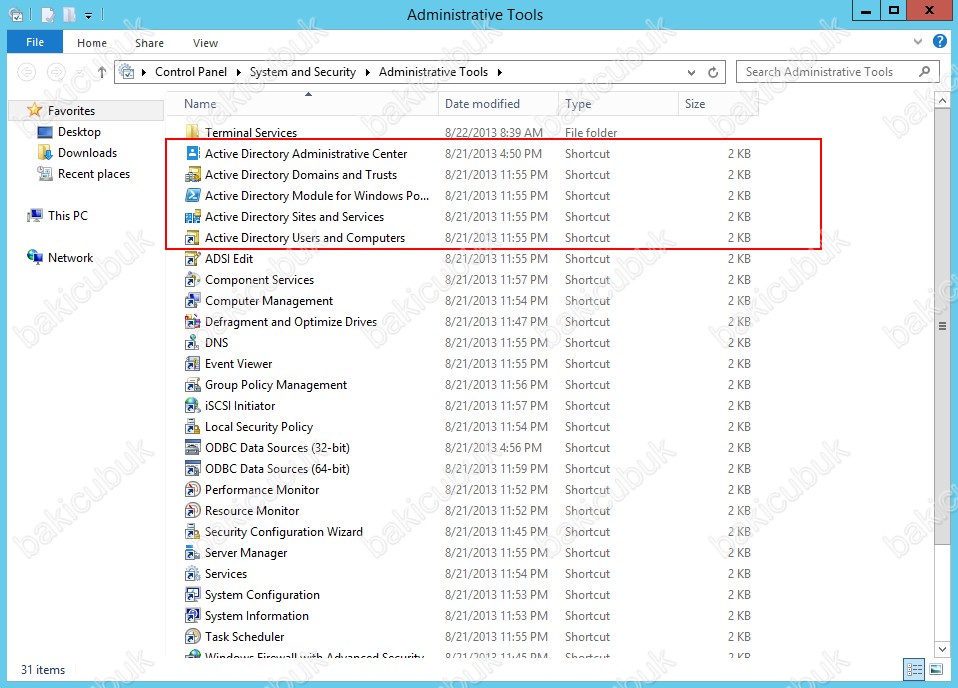Image resolution: width=958 pixels, height=688 pixels.
Task: Open Active Directory Users and Computers icon
Action: pyautogui.click(x=192, y=238)
